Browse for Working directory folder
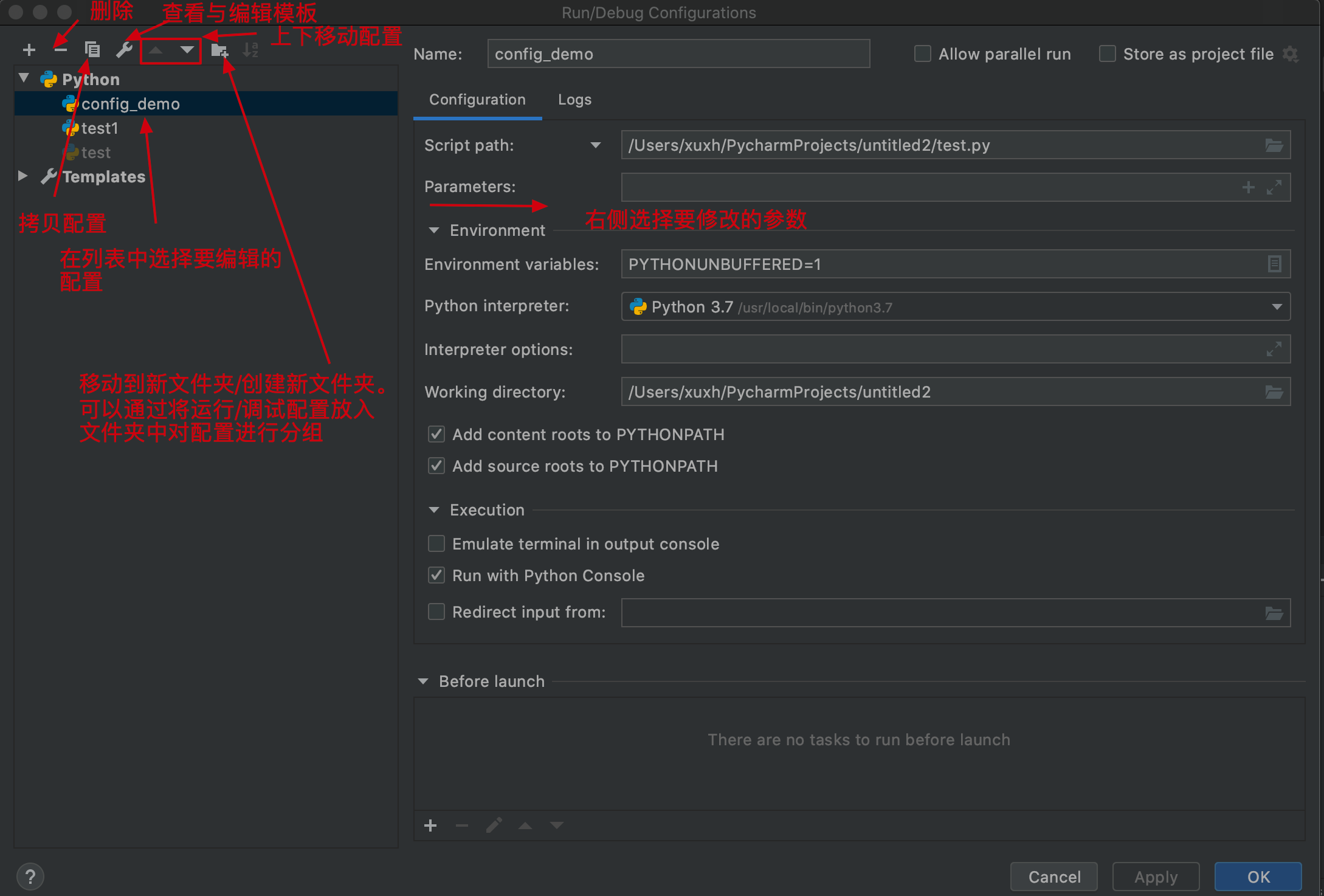Screen dimensions: 1324x896 click(x=1274, y=392)
